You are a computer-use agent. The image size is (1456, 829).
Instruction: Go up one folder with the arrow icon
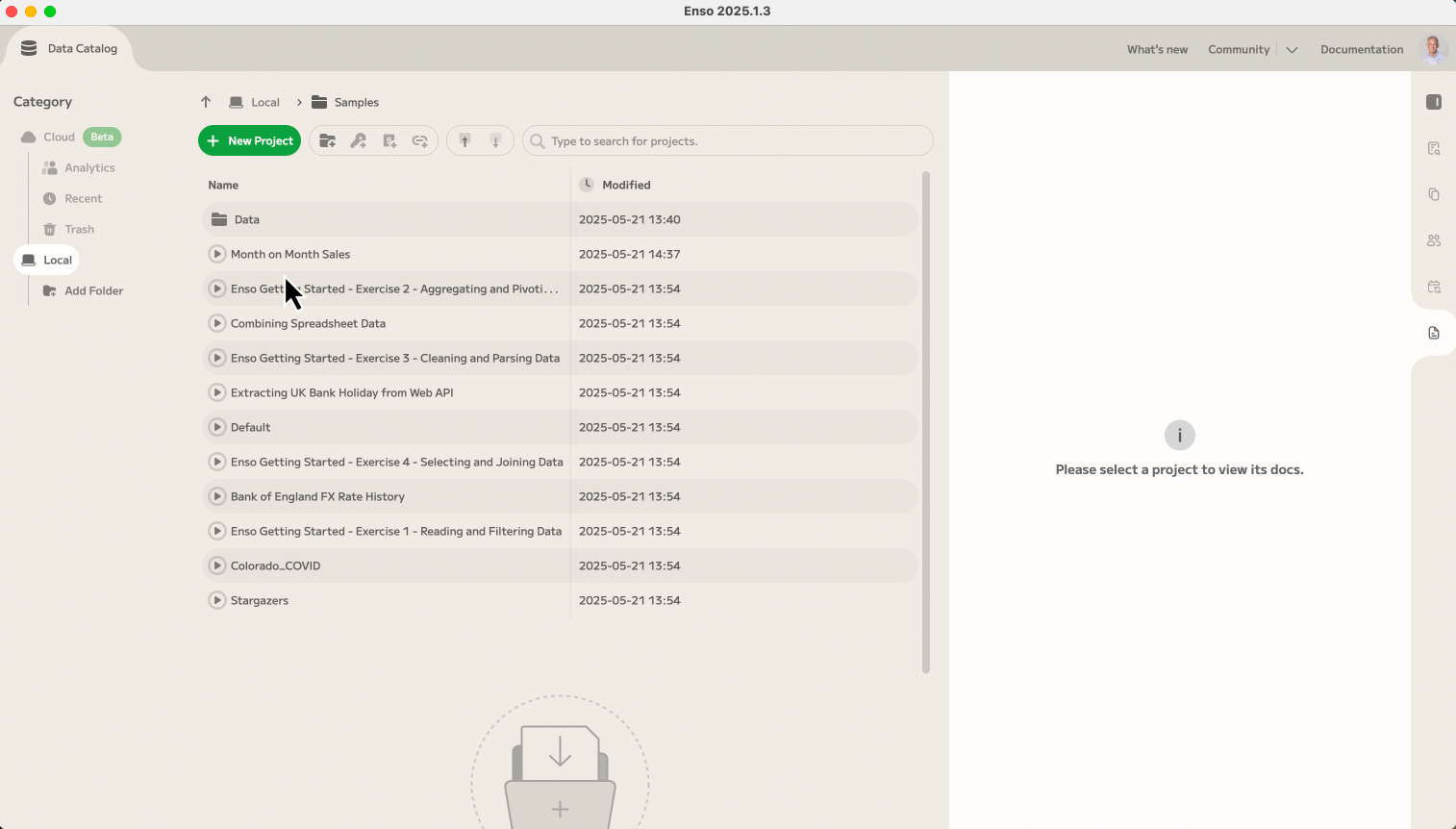click(206, 102)
